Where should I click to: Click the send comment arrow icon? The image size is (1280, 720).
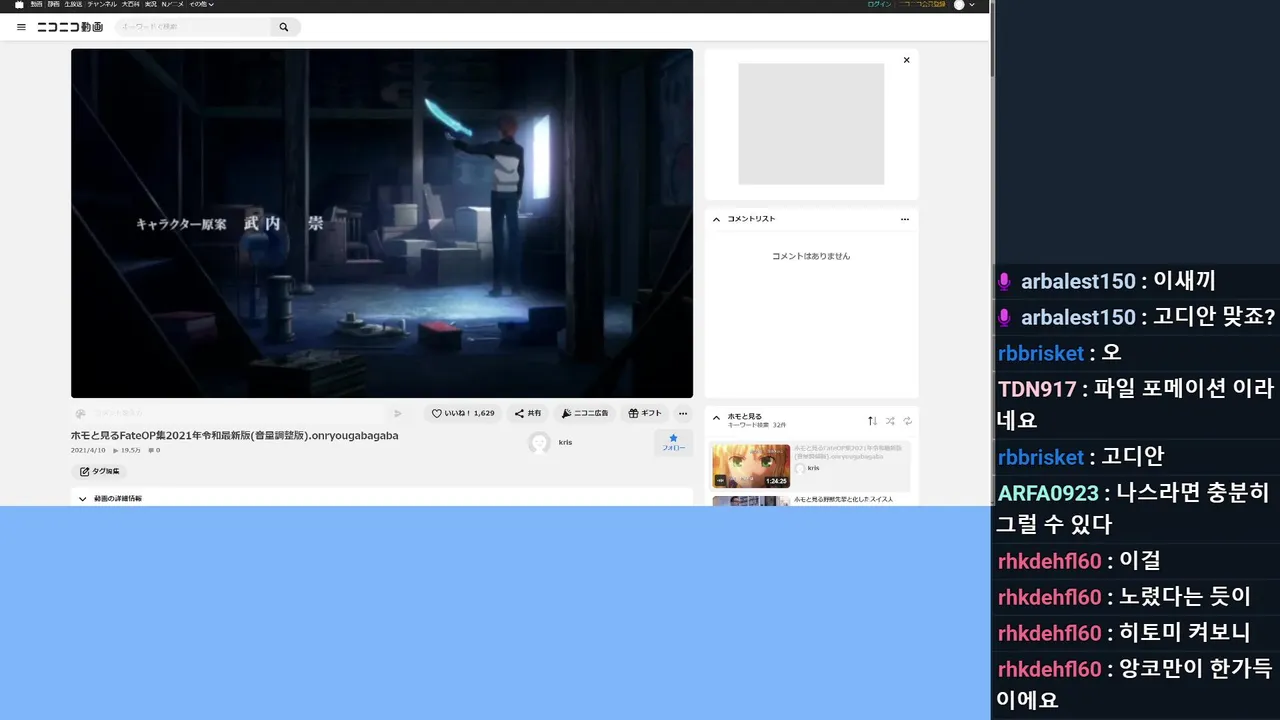[398, 413]
